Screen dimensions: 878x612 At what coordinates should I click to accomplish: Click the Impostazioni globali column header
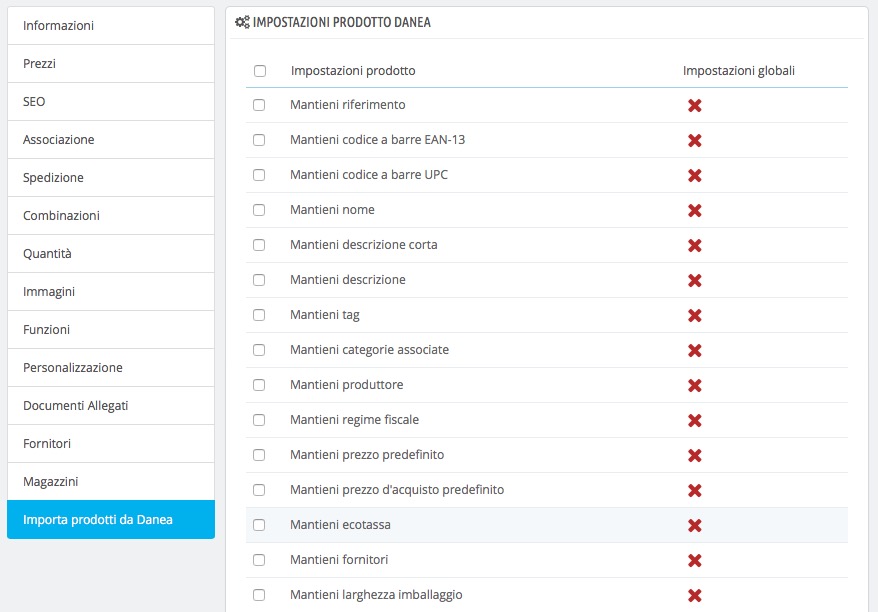tap(739, 71)
